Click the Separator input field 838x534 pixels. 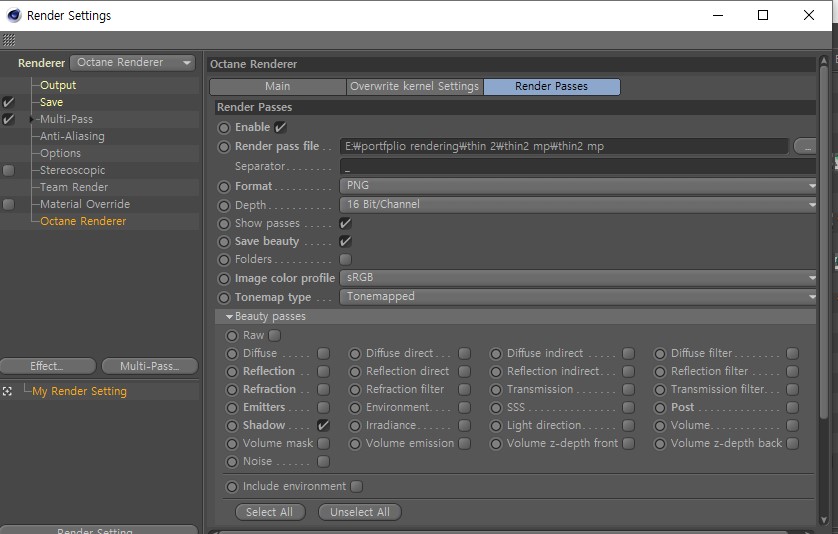pyautogui.click(x=578, y=166)
